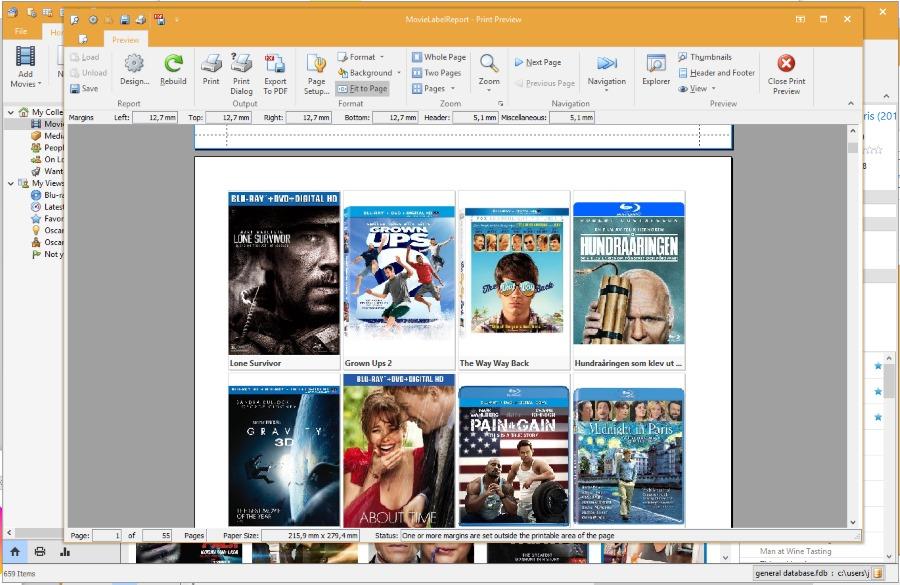900x585 pixels.
Task: Select the Grown Ups 2 cover
Action: tap(399, 273)
